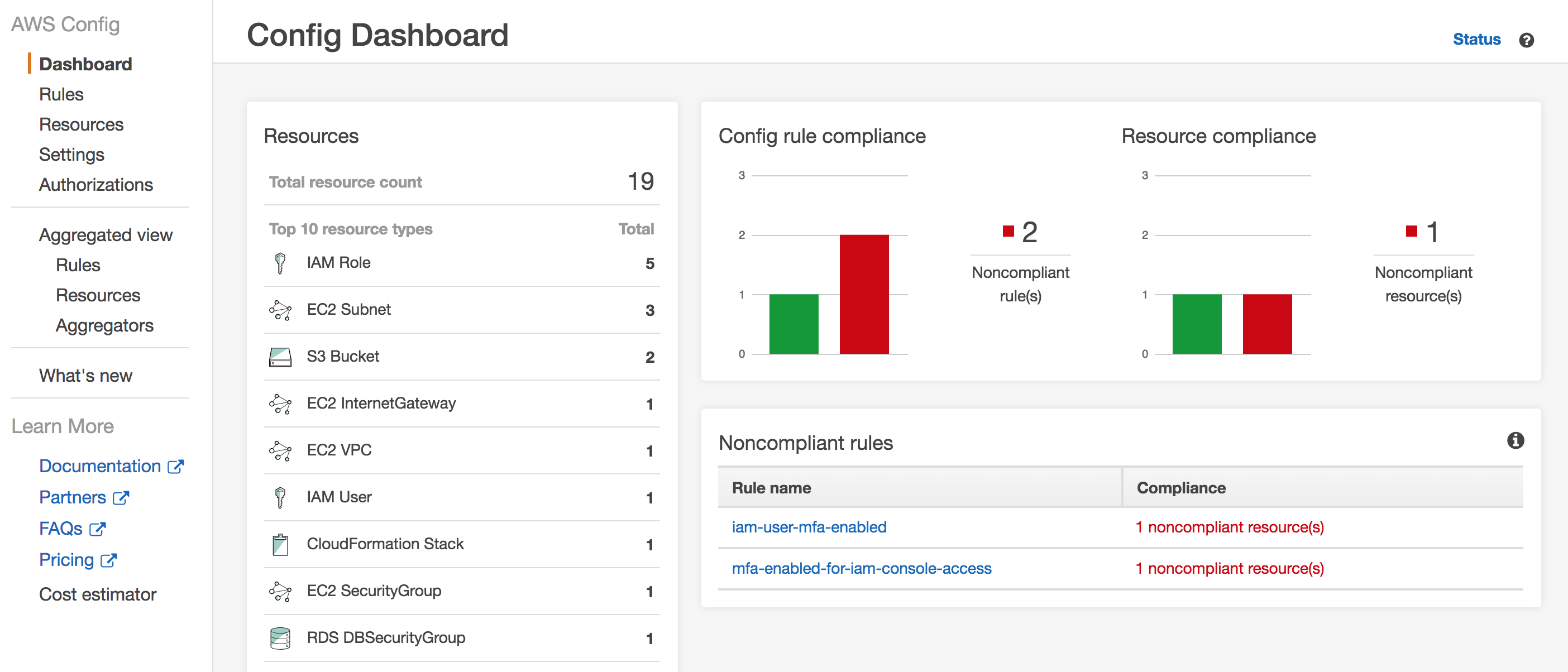Click the Noncompliant rules info icon
Screen dimensions: 1568x672
pos(1515,440)
